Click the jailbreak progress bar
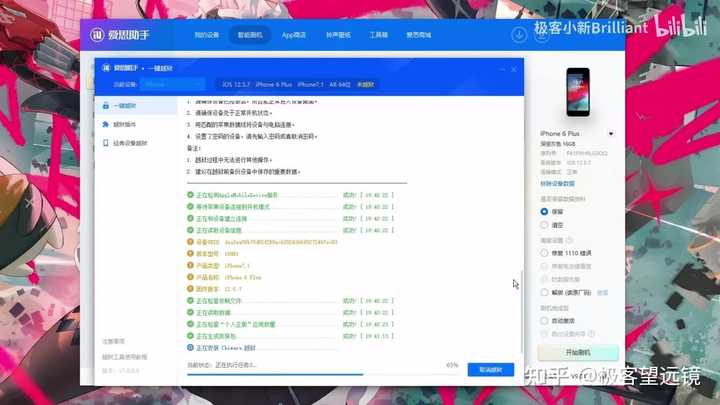The image size is (720, 405). pos(323,375)
